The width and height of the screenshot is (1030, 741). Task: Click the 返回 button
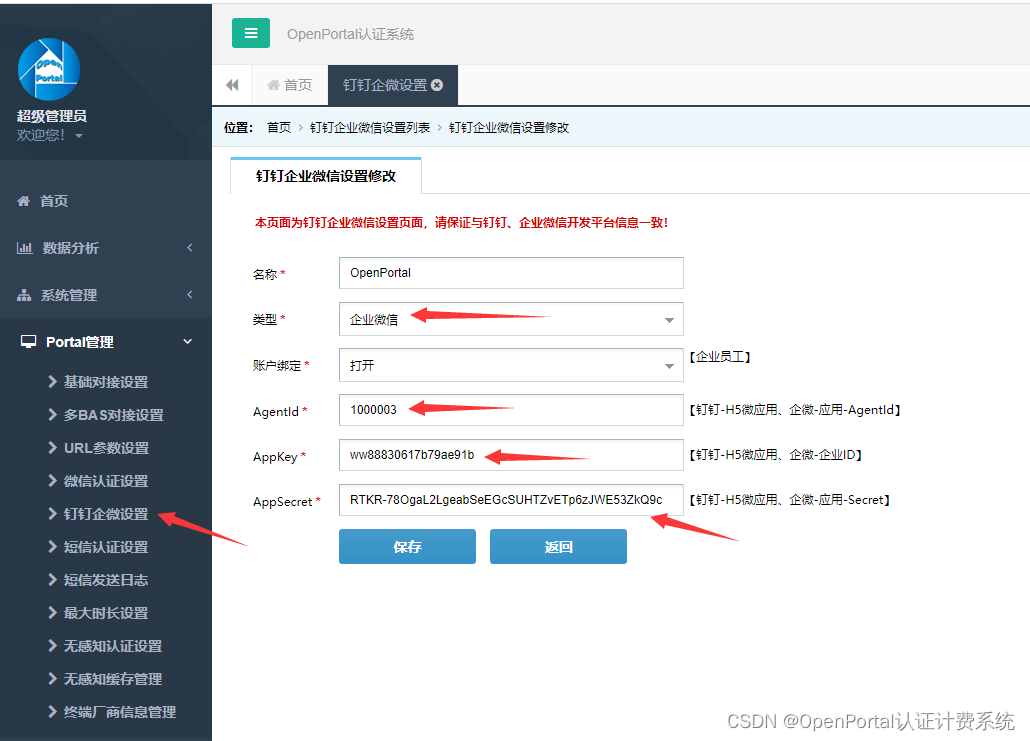[558, 547]
